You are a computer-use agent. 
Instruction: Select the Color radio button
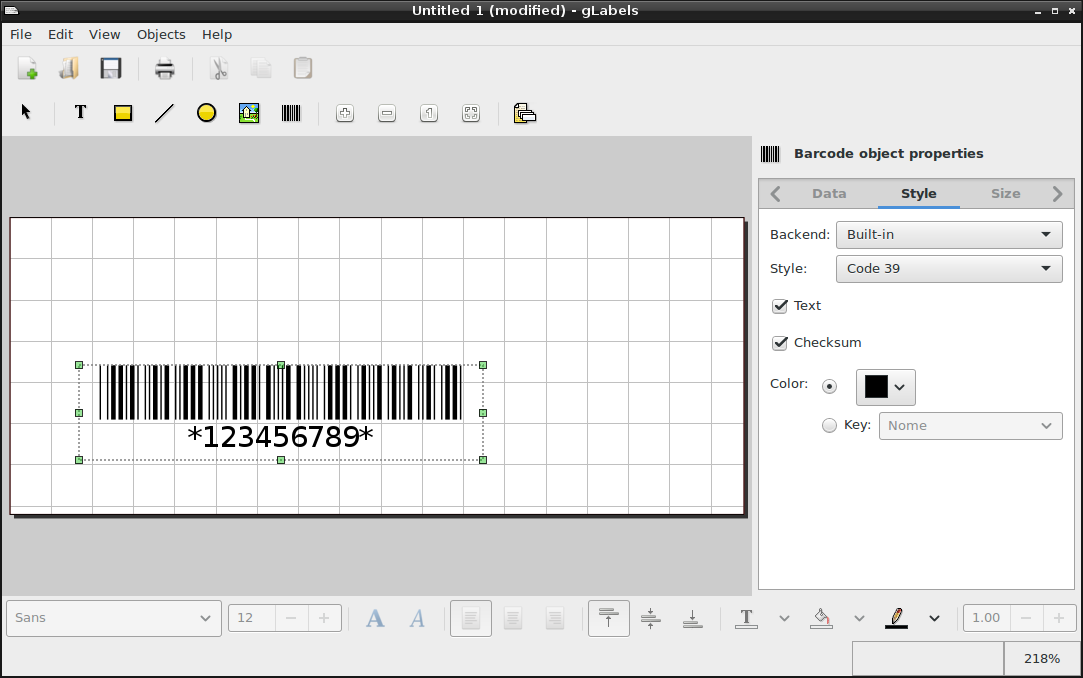[830, 387]
